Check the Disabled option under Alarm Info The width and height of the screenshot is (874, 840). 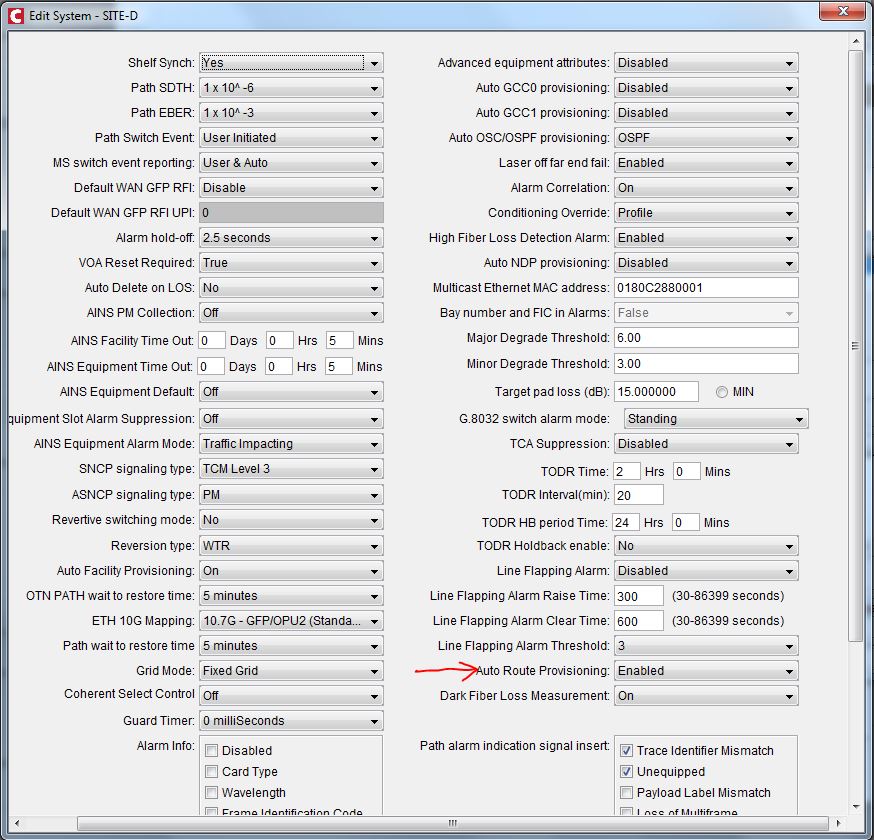point(210,750)
